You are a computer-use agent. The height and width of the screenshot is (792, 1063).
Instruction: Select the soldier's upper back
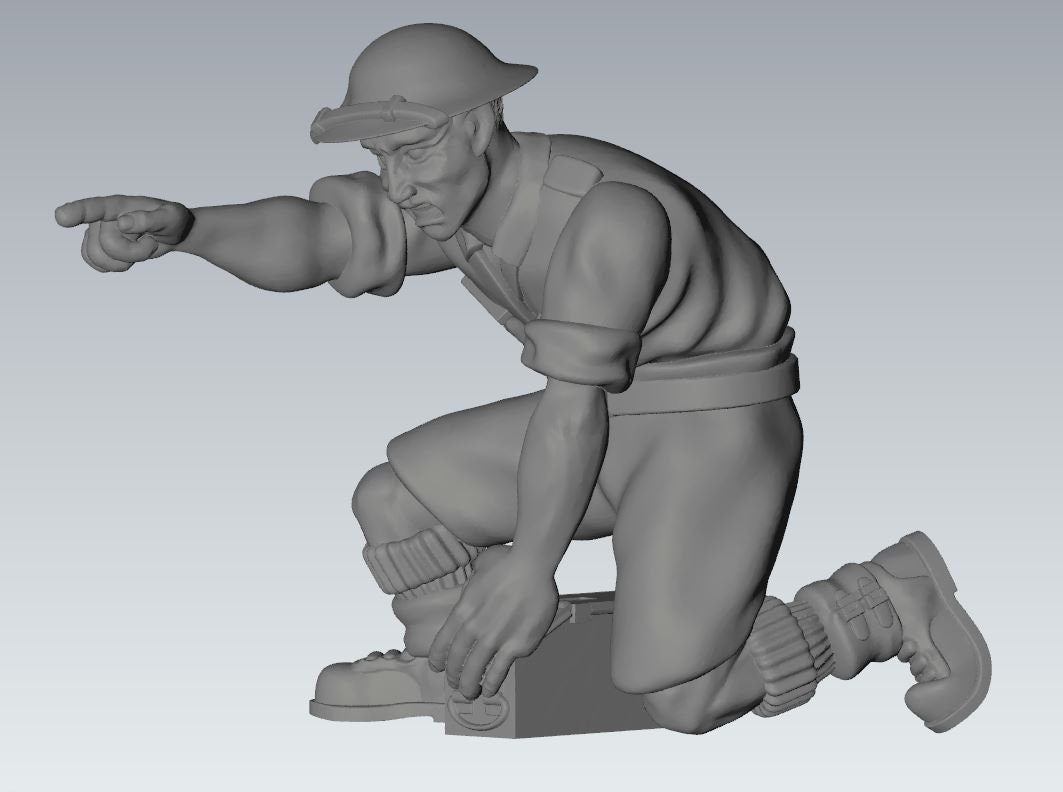coord(700,250)
